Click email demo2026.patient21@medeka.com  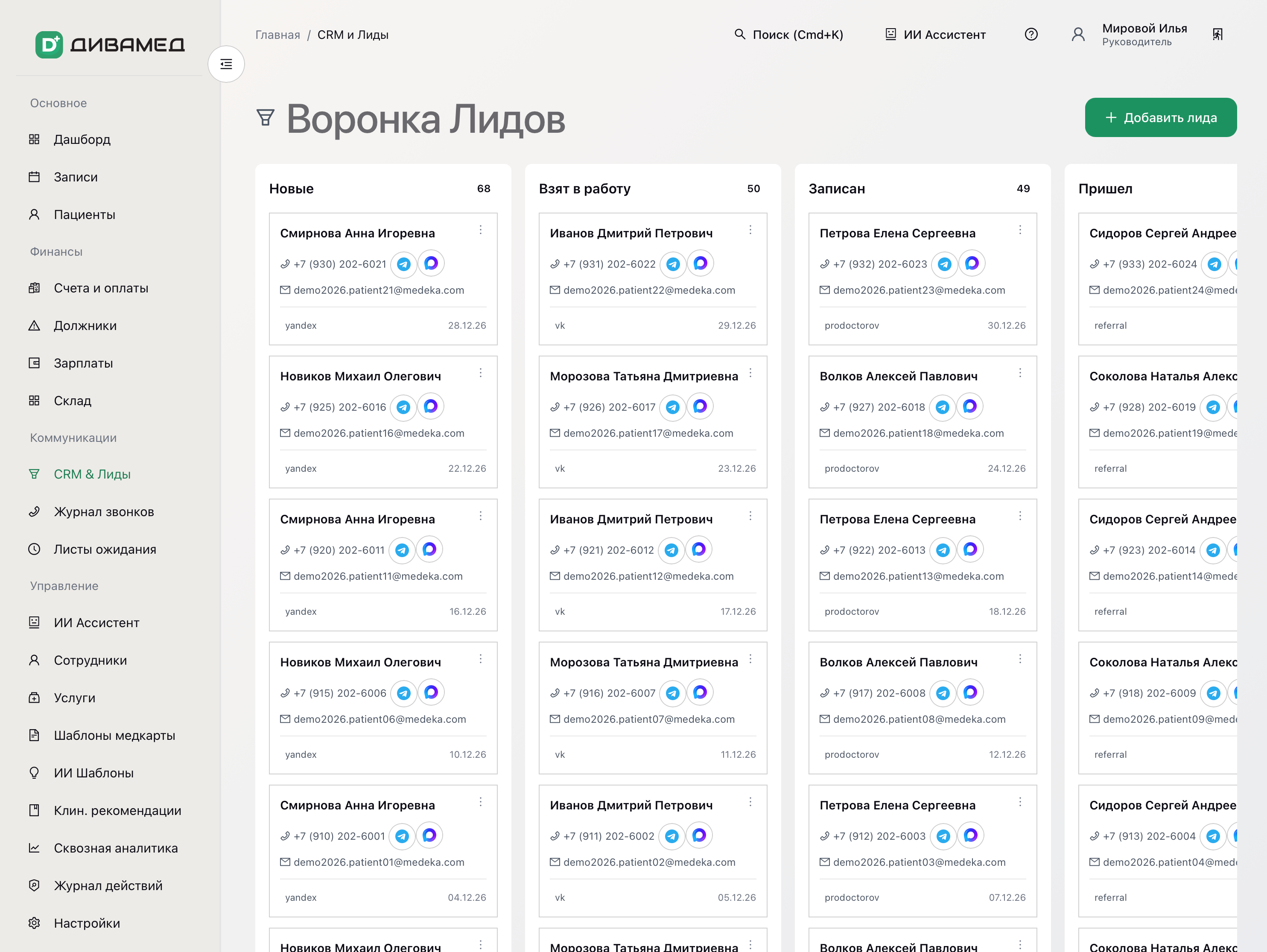click(x=379, y=290)
